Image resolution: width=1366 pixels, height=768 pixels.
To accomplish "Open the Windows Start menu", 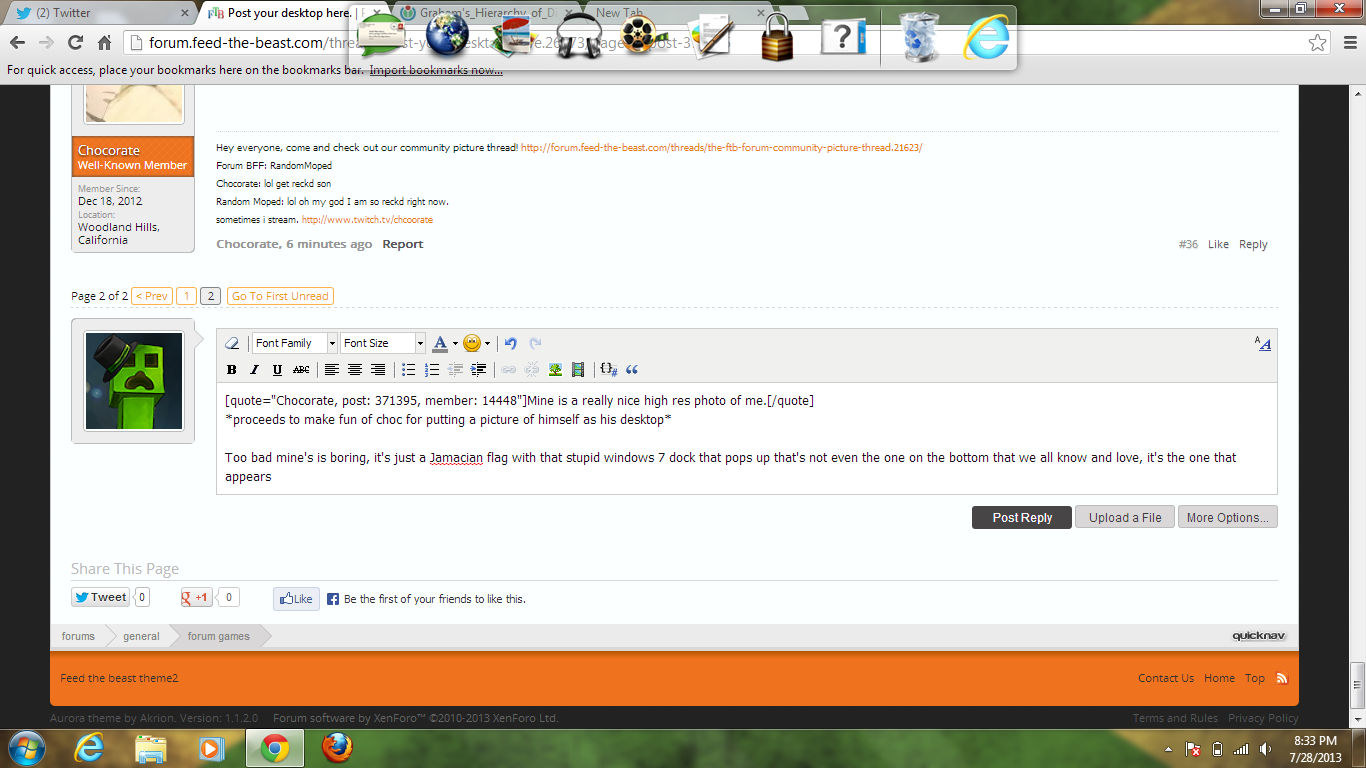I will tap(26, 747).
